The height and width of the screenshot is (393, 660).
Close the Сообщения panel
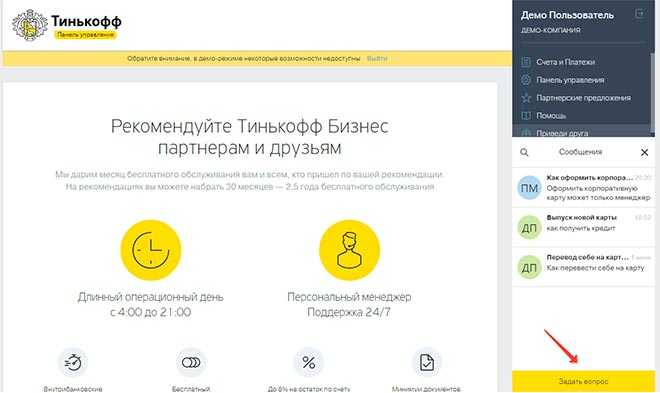[x=644, y=152]
